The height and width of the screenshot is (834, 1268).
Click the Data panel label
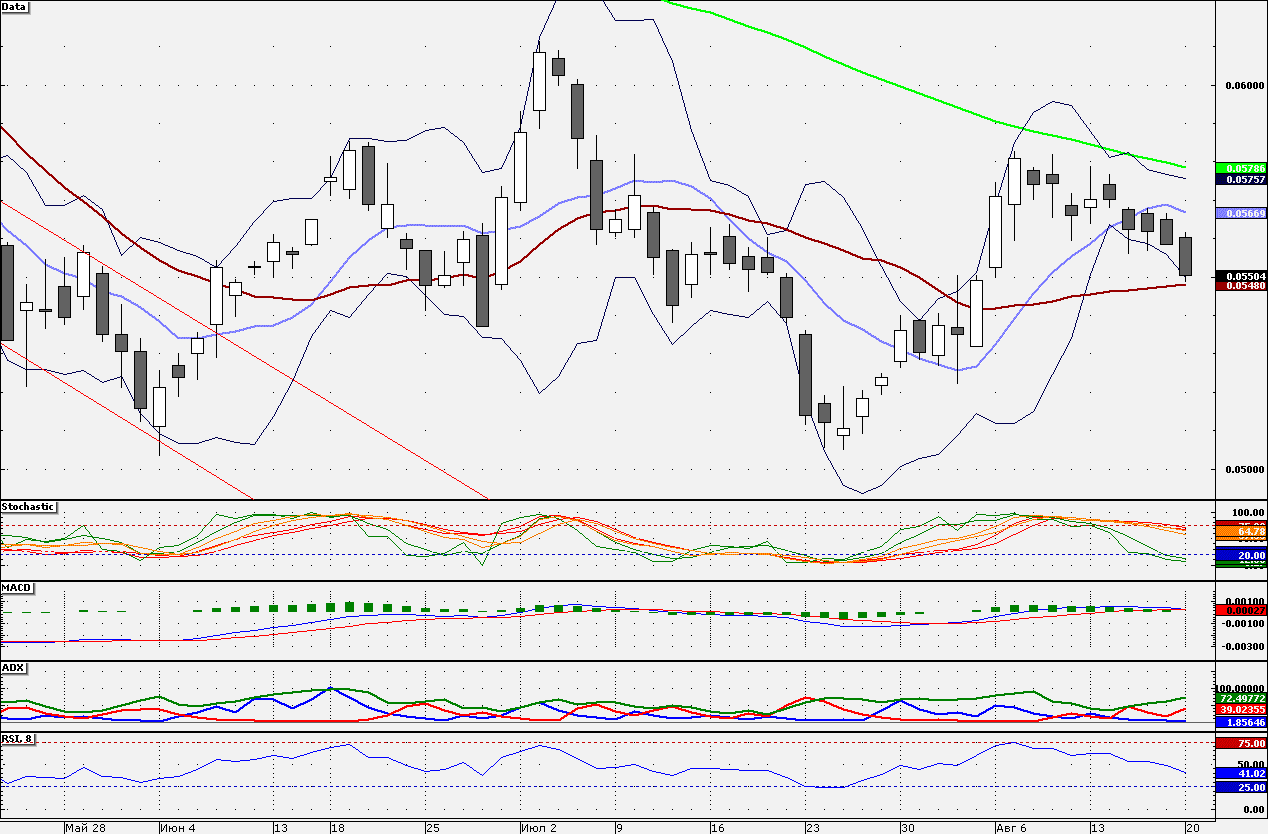[15, 7]
